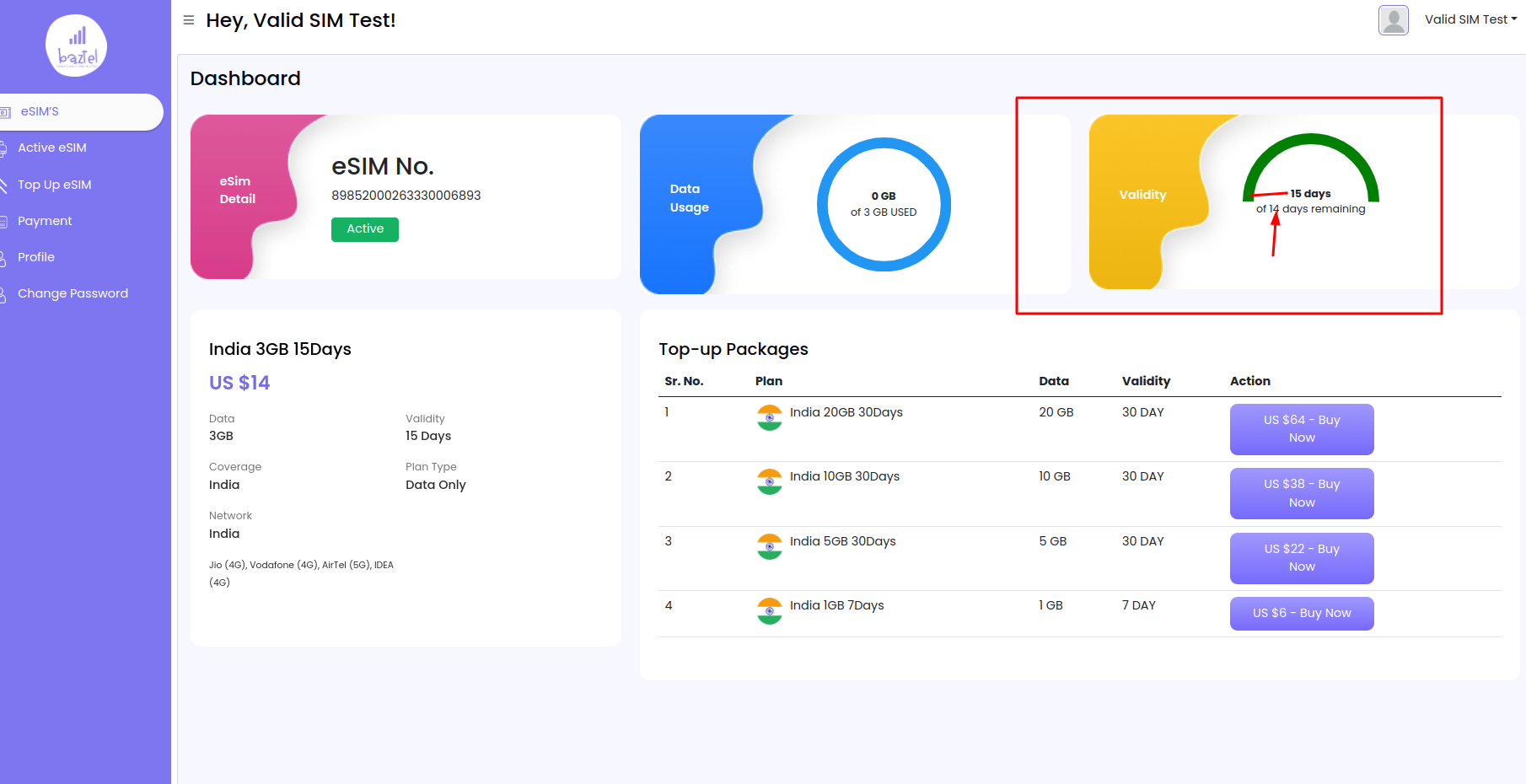Click the India flag for 10GB plan
1526x784 pixels.
point(769,481)
